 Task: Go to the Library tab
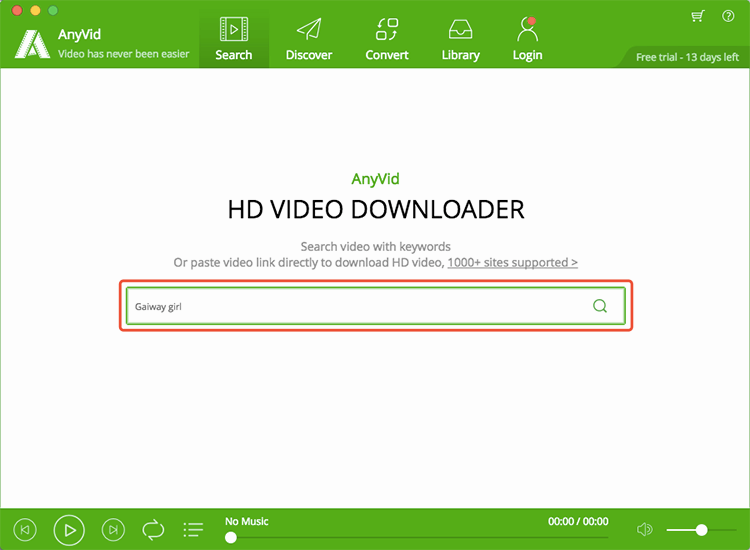[460, 39]
